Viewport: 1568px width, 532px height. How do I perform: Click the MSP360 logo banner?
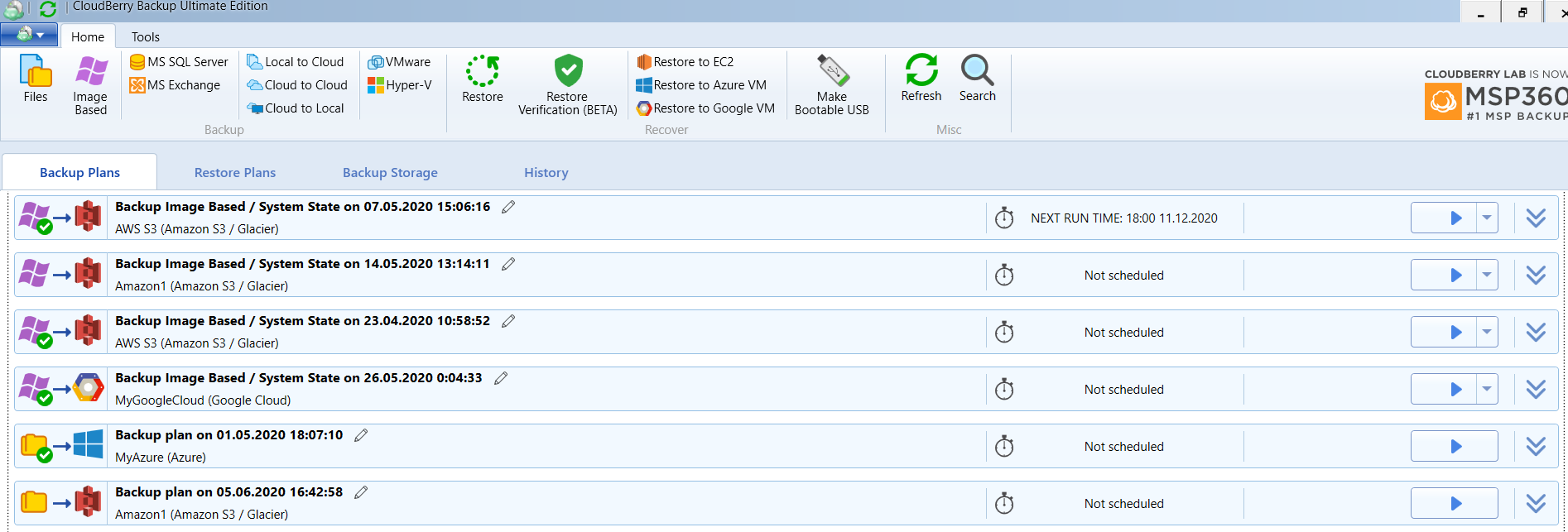[x=1496, y=96]
